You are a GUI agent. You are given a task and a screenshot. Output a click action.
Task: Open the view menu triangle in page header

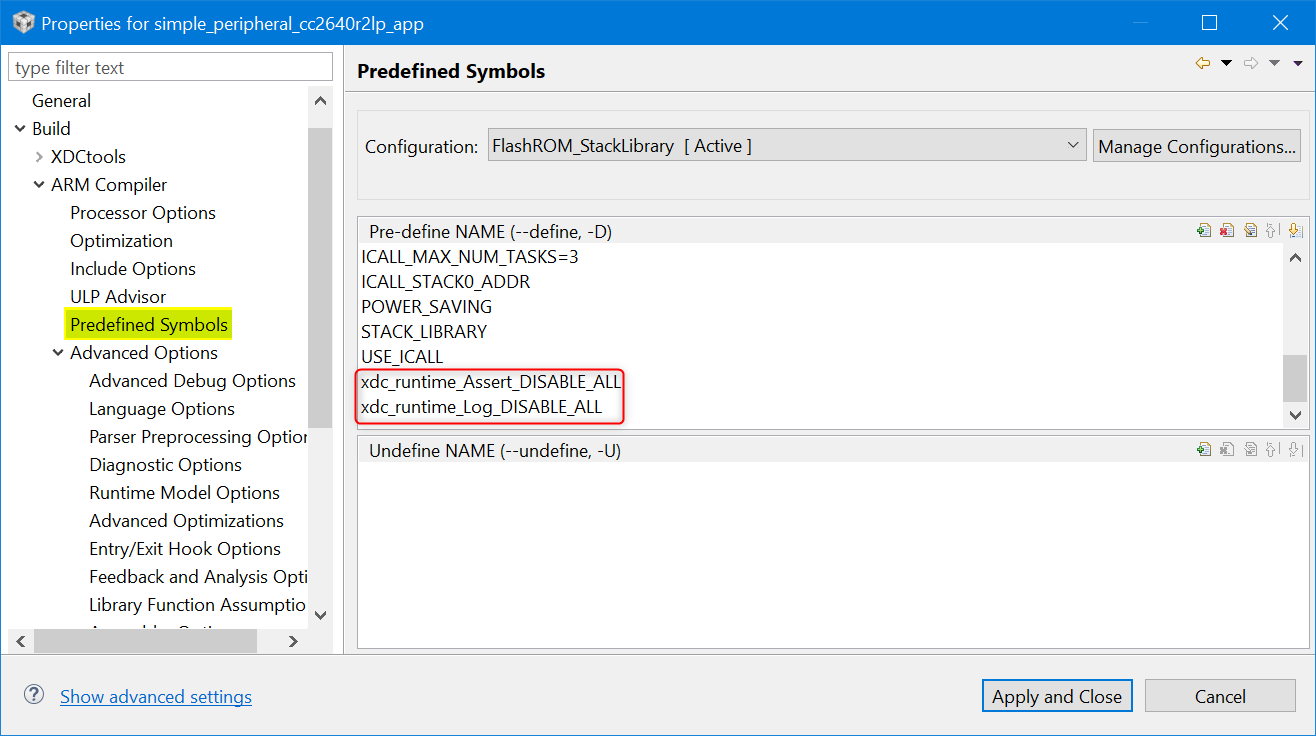[x=1298, y=64]
